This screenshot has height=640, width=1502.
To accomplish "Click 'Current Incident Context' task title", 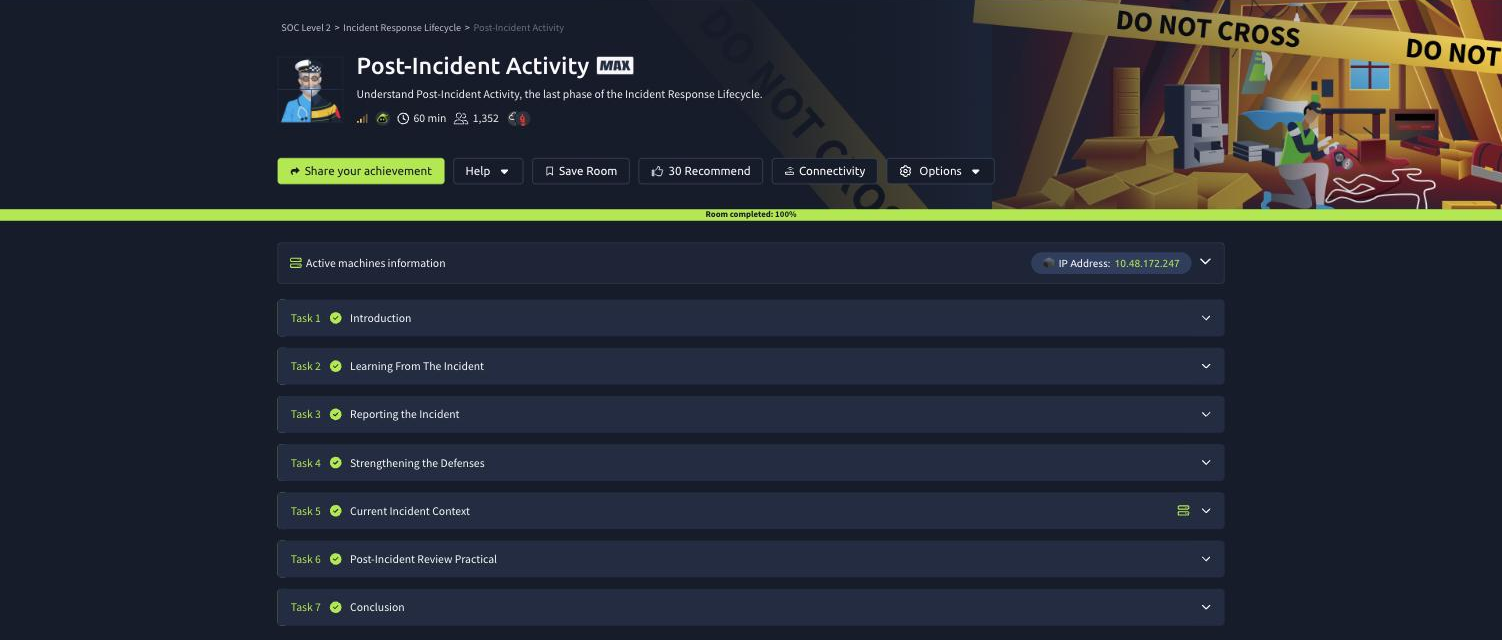I will (410, 511).
